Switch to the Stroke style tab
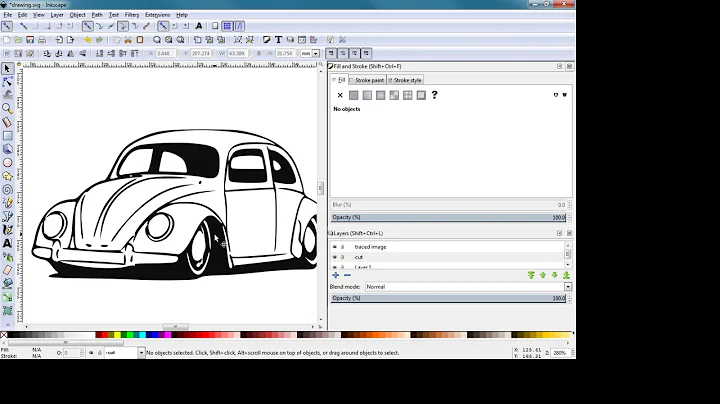The height and width of the screenshot is (404, 720). coord(405,80)
